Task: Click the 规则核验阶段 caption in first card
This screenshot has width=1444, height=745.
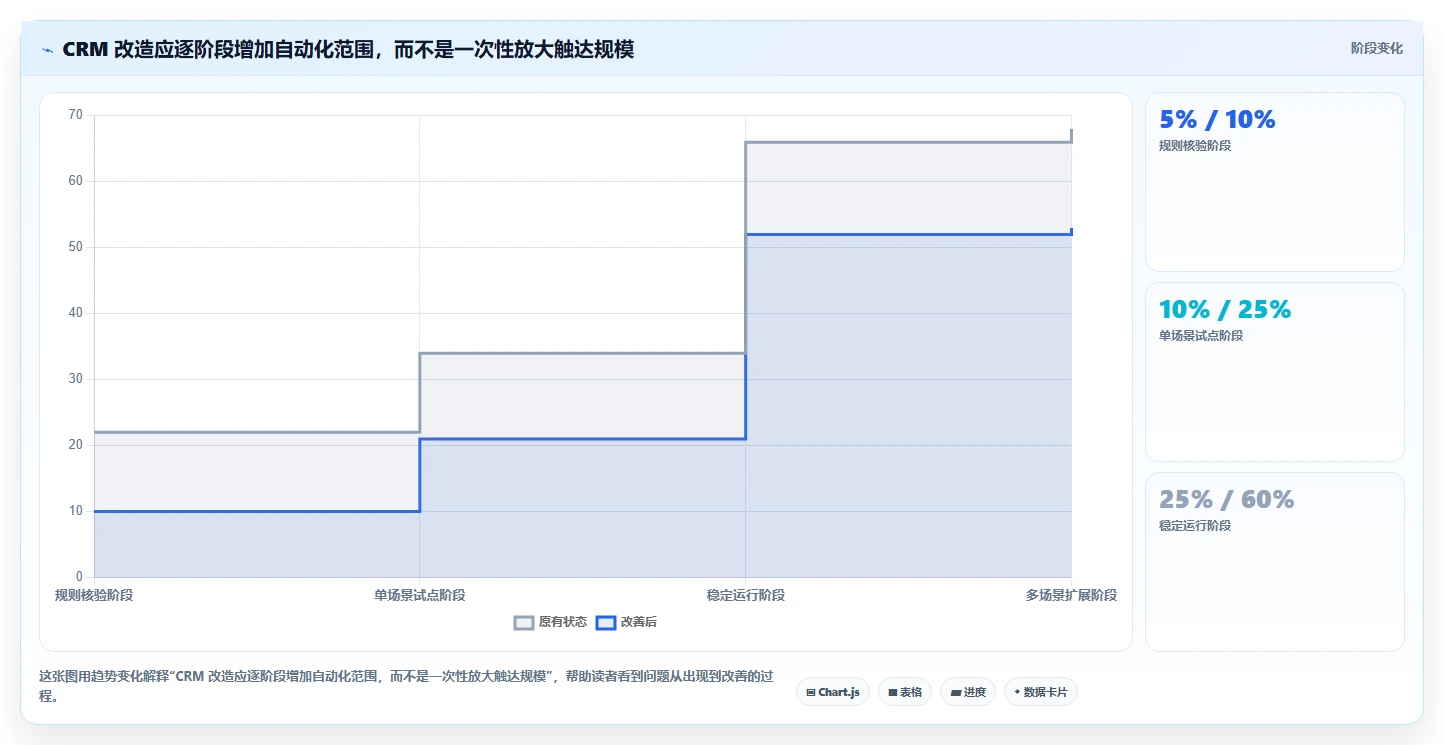Action: point(1195,146)
